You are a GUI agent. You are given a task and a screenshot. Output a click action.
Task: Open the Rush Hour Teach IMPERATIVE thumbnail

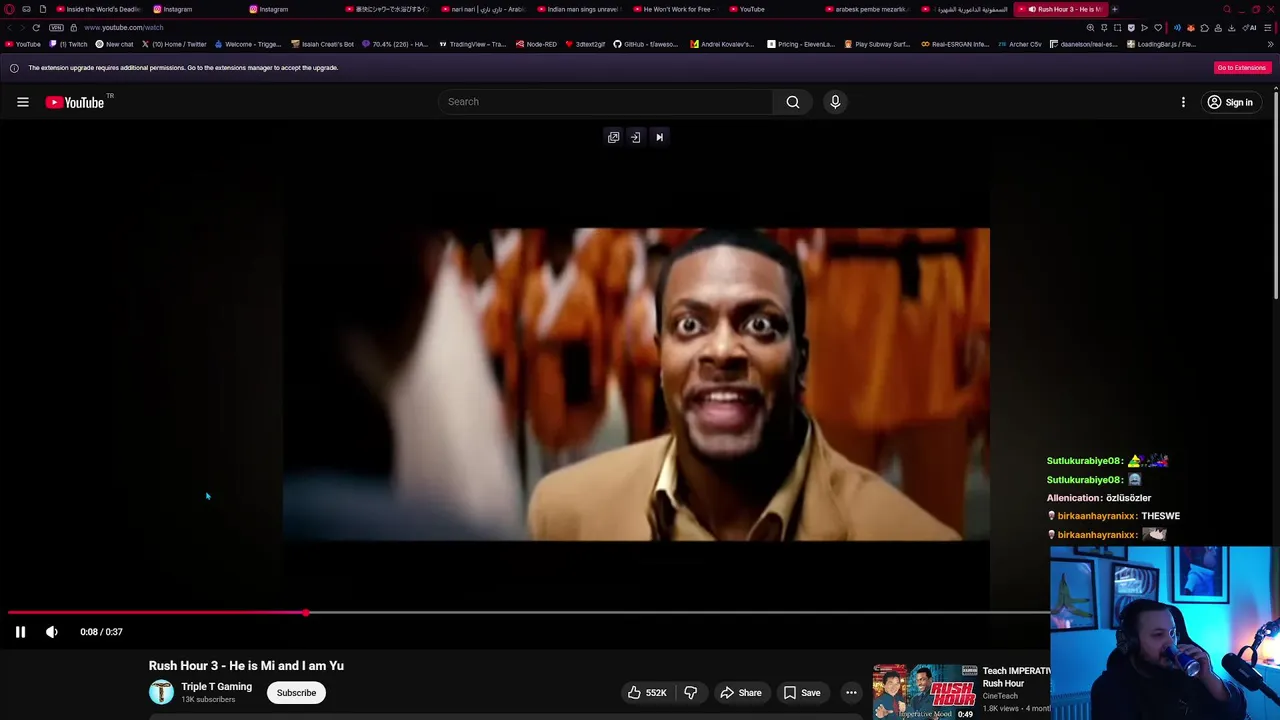click(925, 691)
